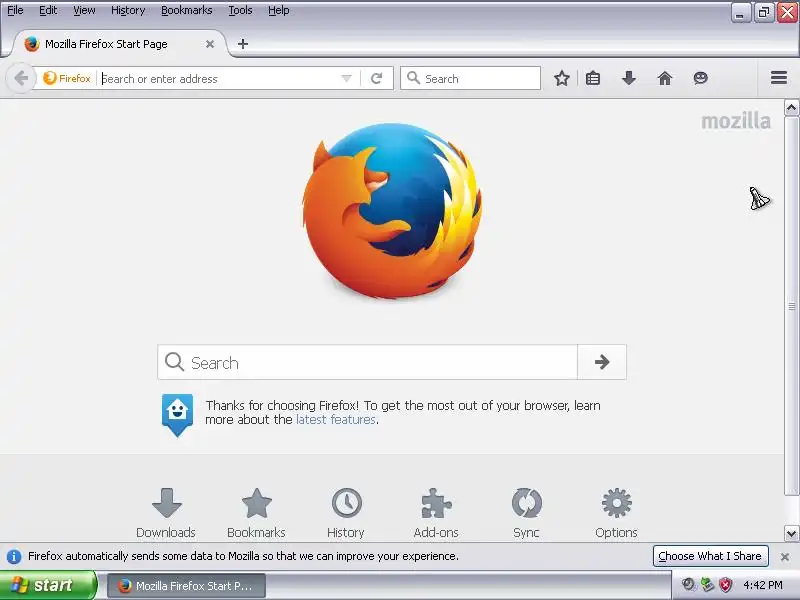Click the Windows start button
The image size is (800, 600).
(x=47, y=585)
